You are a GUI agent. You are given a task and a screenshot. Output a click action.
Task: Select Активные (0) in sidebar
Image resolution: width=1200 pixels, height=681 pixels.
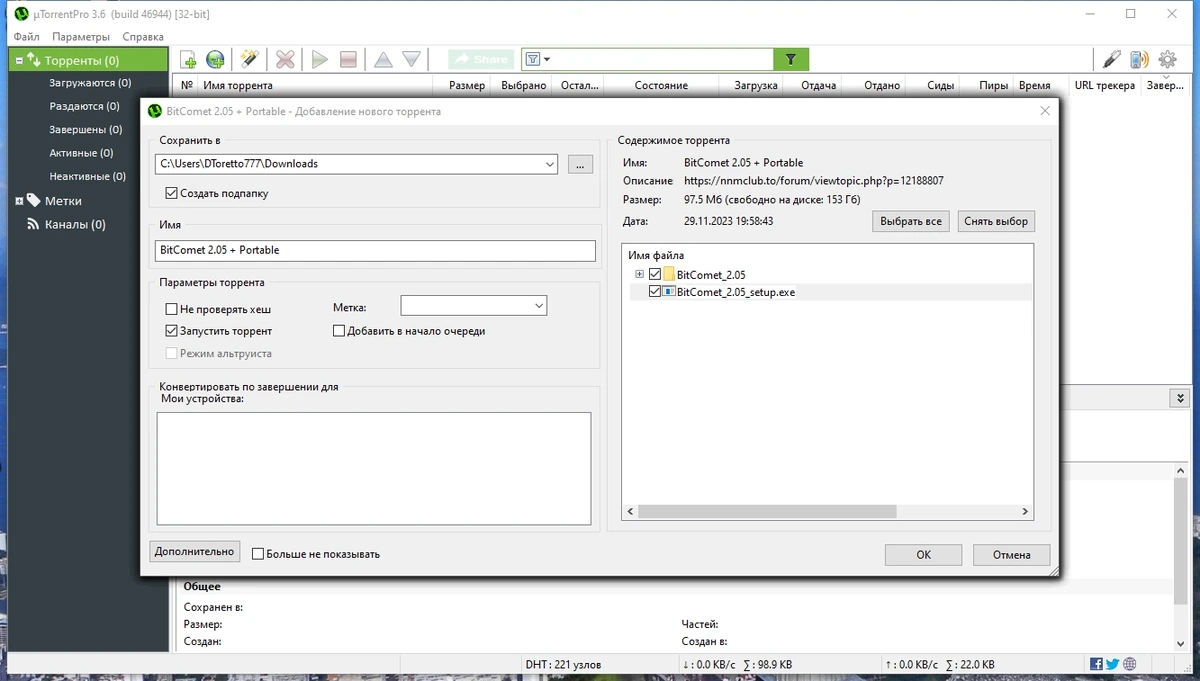tap(83, 153)
